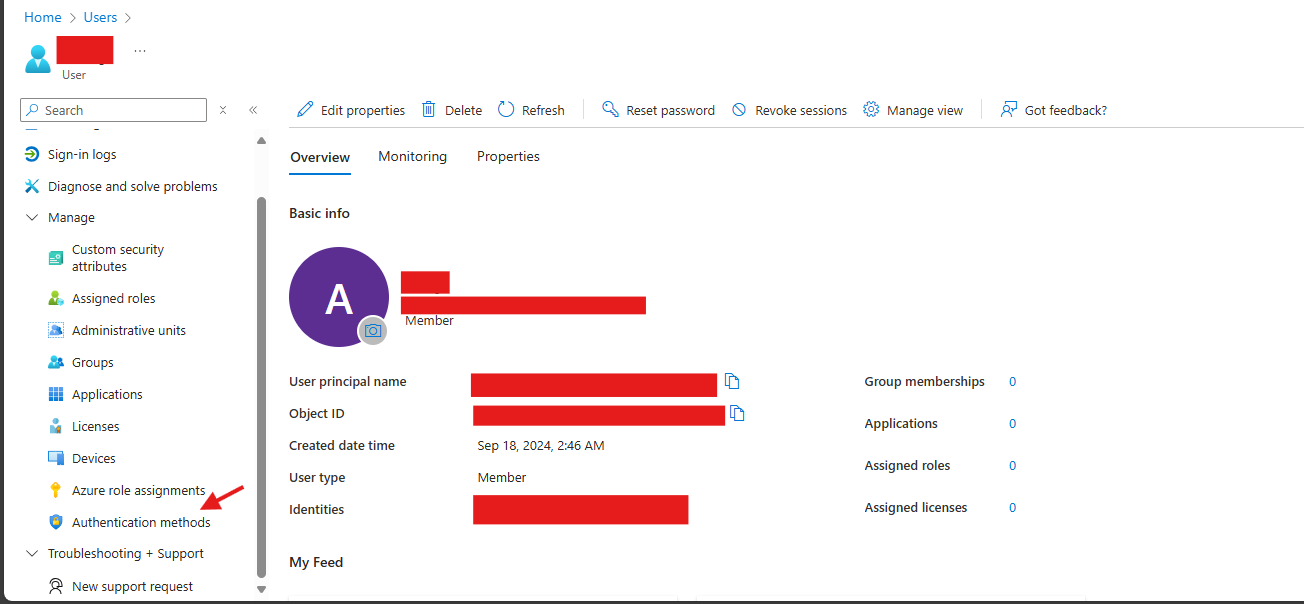1304x604 pixels.
Task: Open the Authentication methods menu item
Action: tap(141, 522)
